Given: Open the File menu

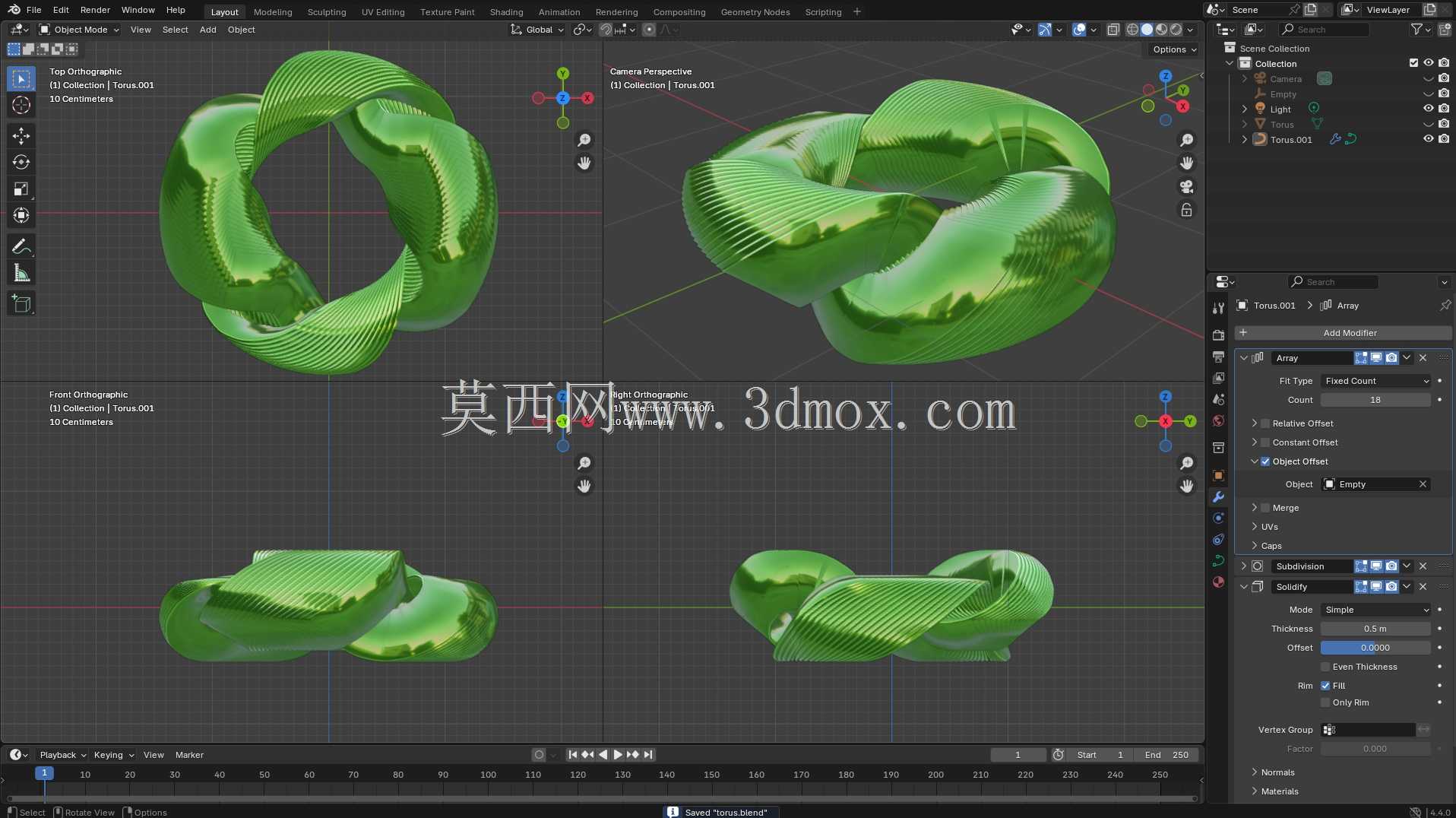Looking at the screenshot, I should [x=33, y=10].
